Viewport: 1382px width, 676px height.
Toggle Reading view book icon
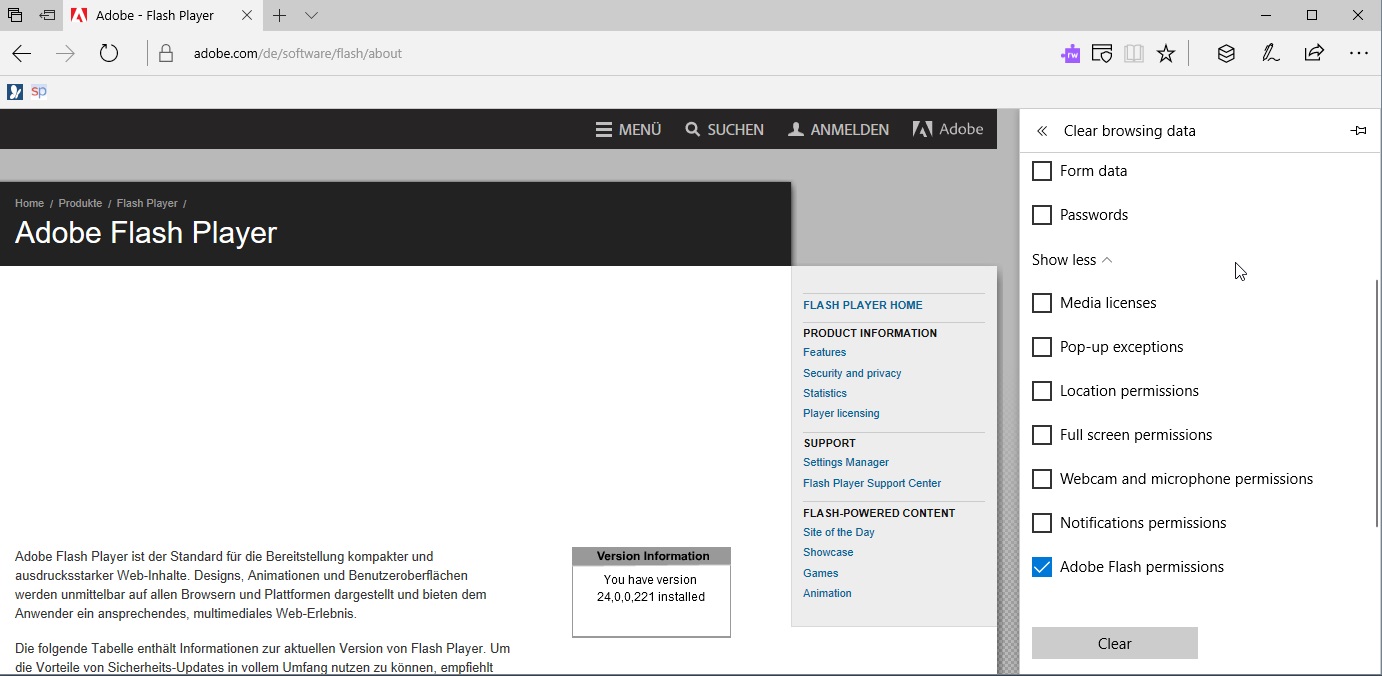coord(1133,54)
